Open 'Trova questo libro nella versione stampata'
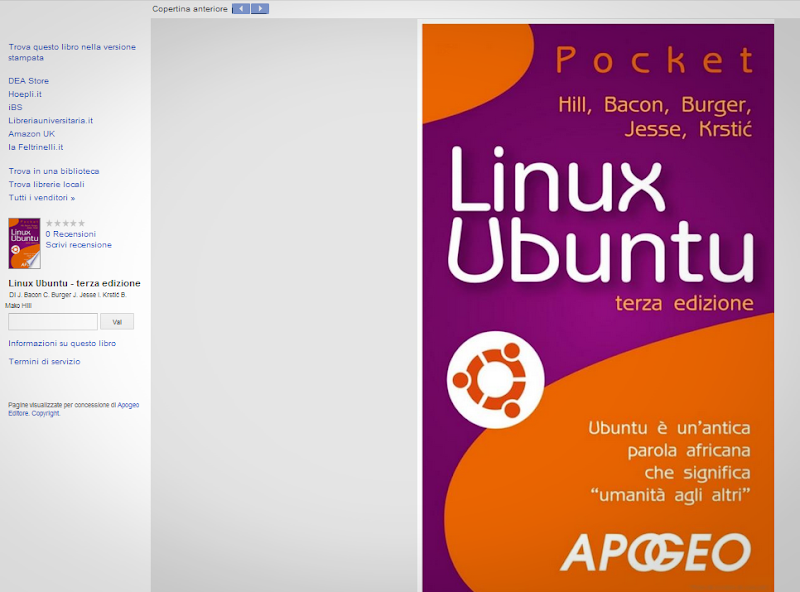800x592 pixels. point(72,52)
